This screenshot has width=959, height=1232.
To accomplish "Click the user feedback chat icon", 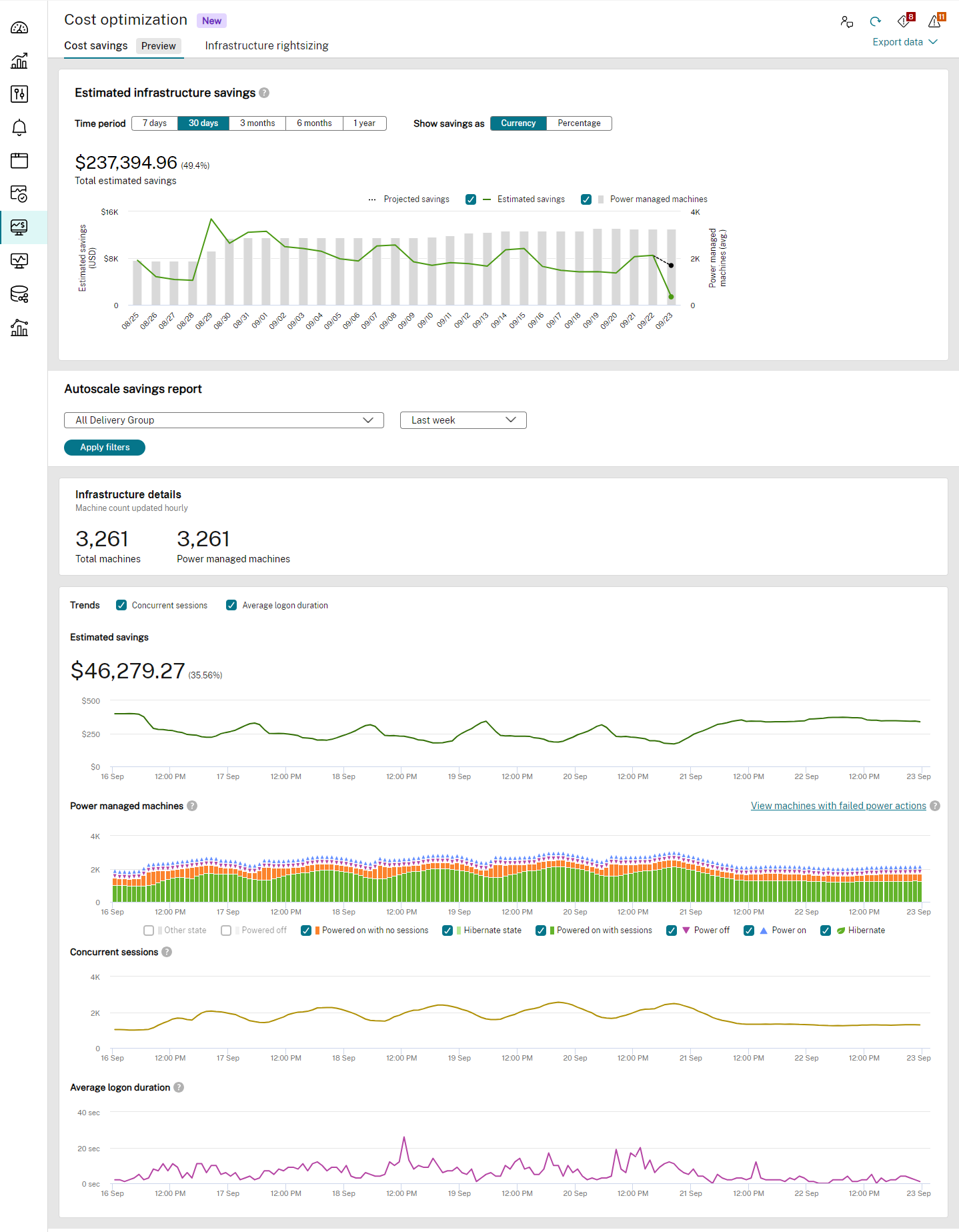I will click(847, 22).
